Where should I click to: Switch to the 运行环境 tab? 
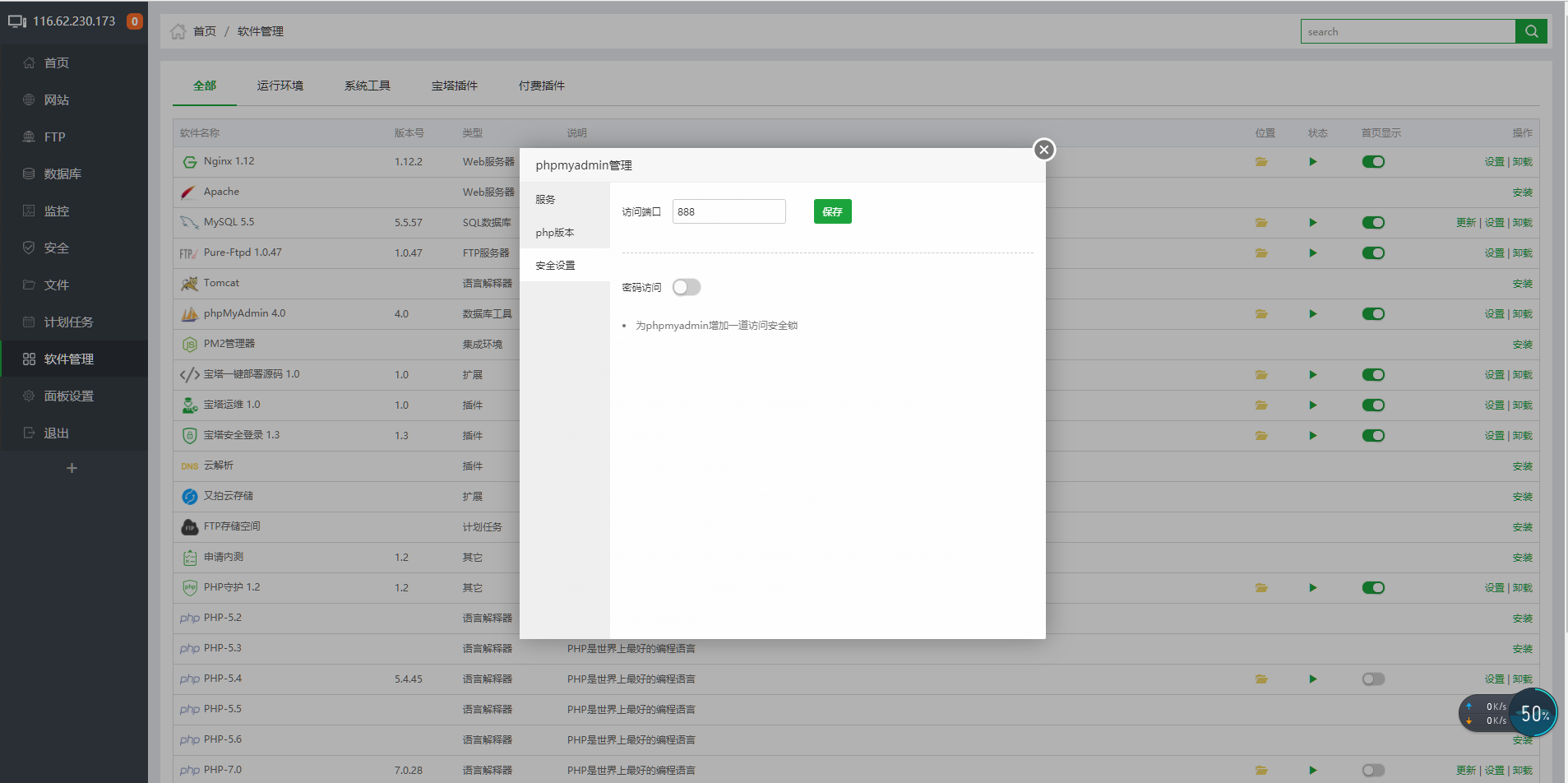(280, 86)
